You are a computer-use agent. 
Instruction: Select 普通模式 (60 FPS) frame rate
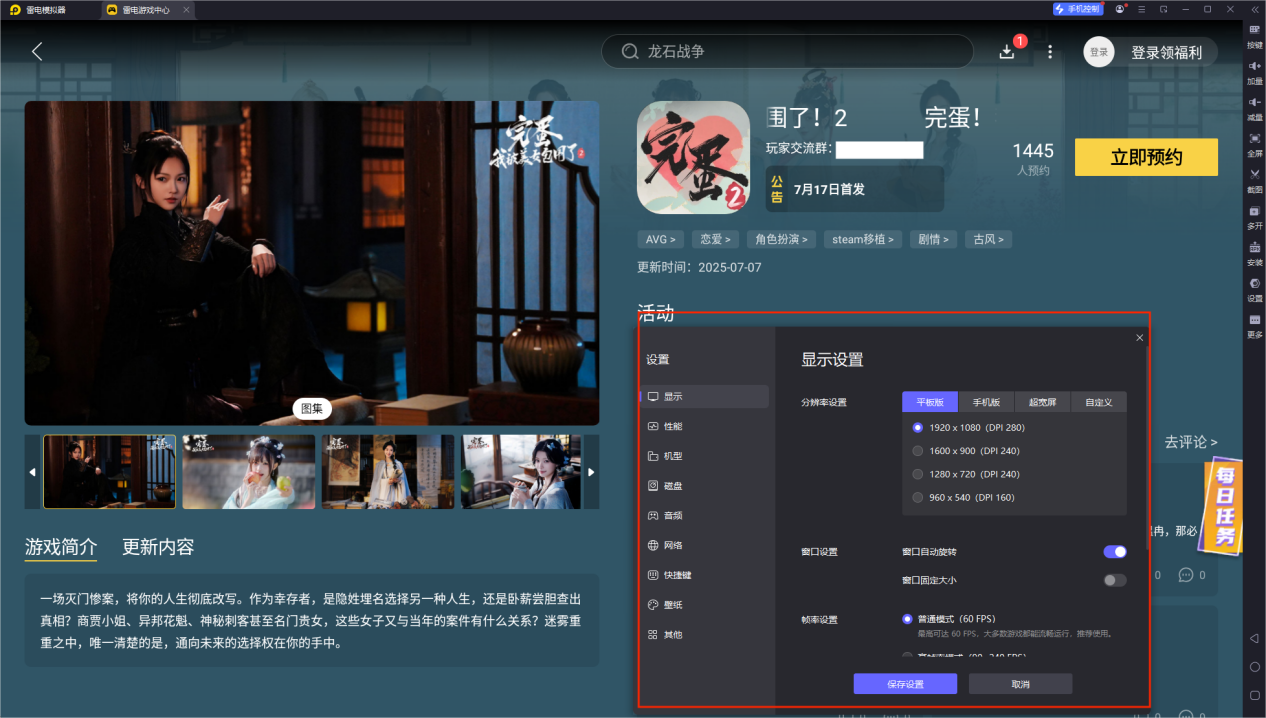(949, 619)
